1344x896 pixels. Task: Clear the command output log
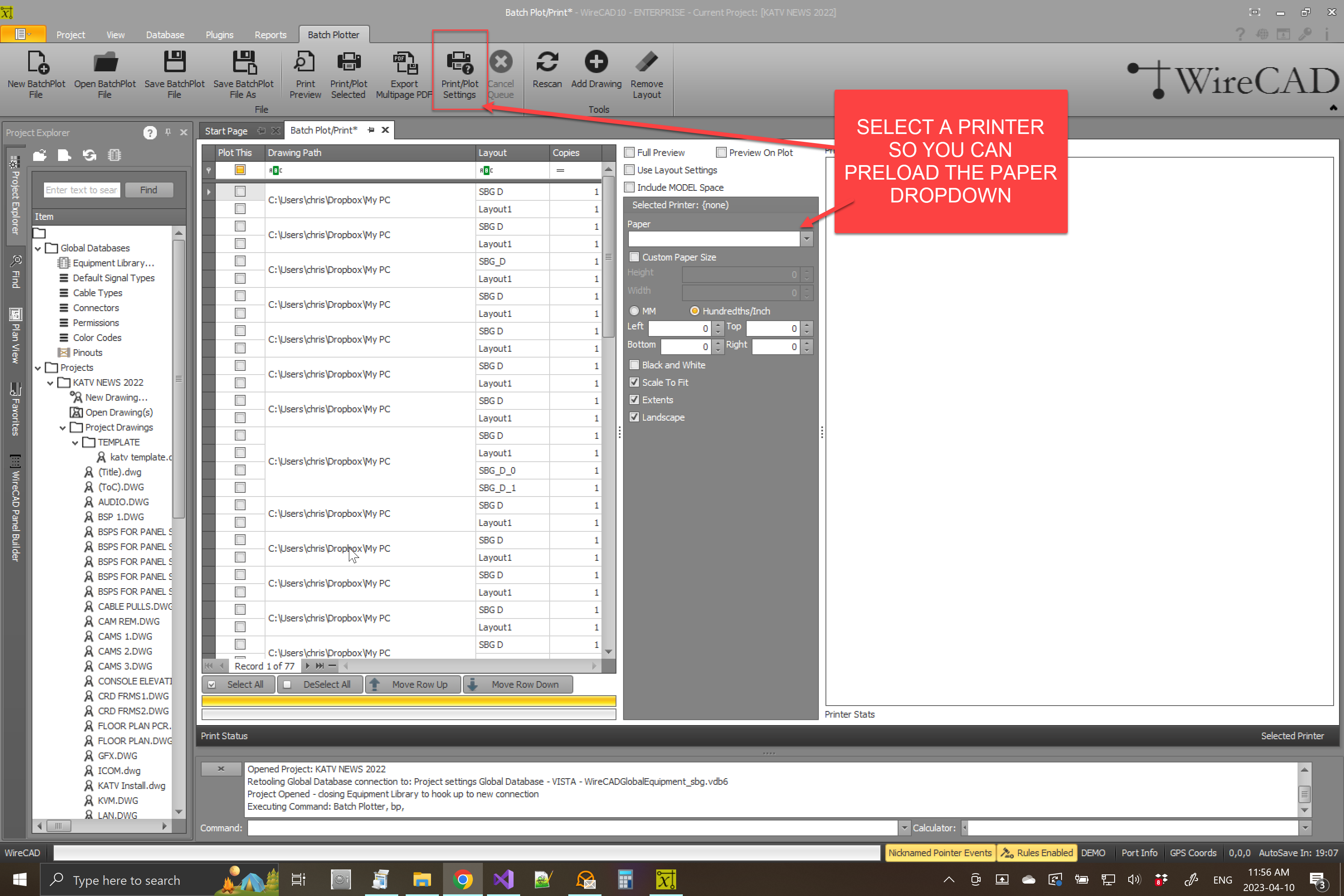pos(221,769)
